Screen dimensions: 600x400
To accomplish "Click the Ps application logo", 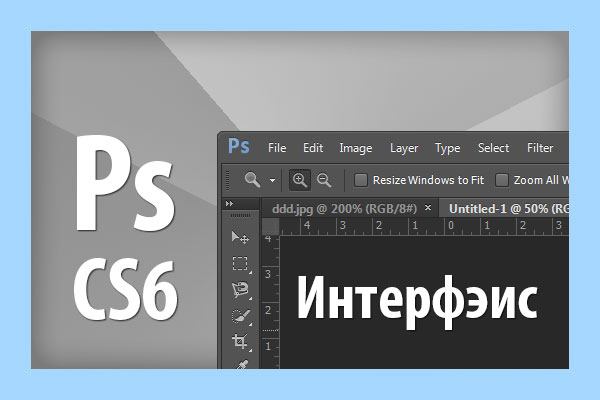I will pos(239,146).
